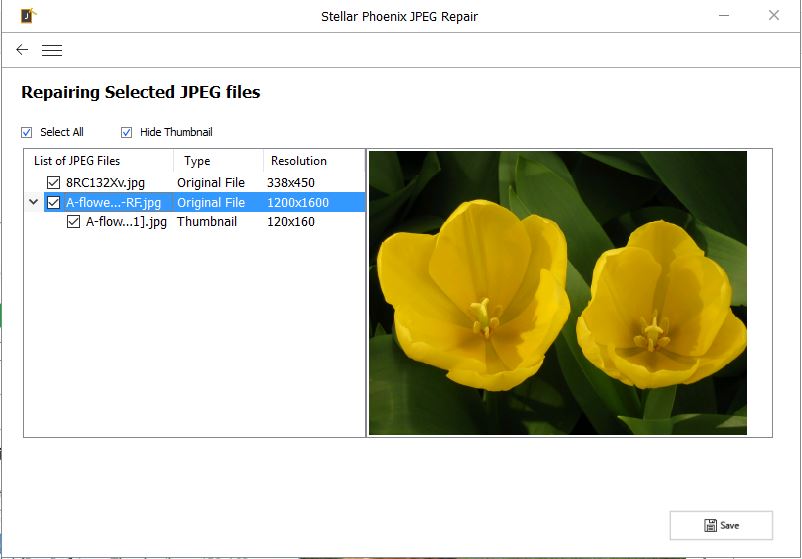
Task: Uncheck the Hide Thumbnail option
Action: (127, 132)
